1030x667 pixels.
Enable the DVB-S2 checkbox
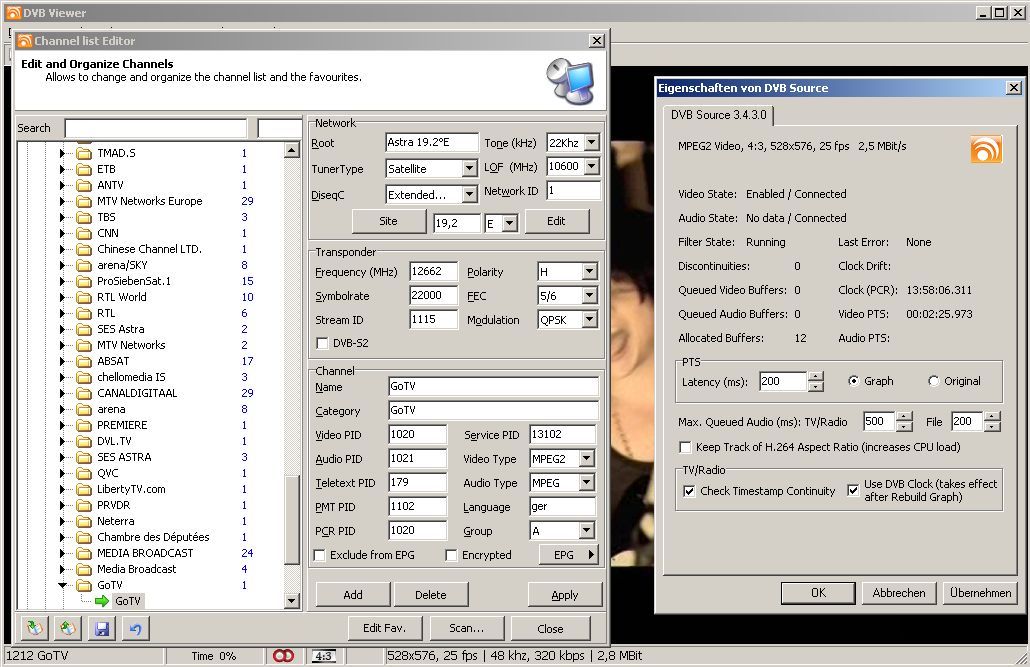pos(323,343)
